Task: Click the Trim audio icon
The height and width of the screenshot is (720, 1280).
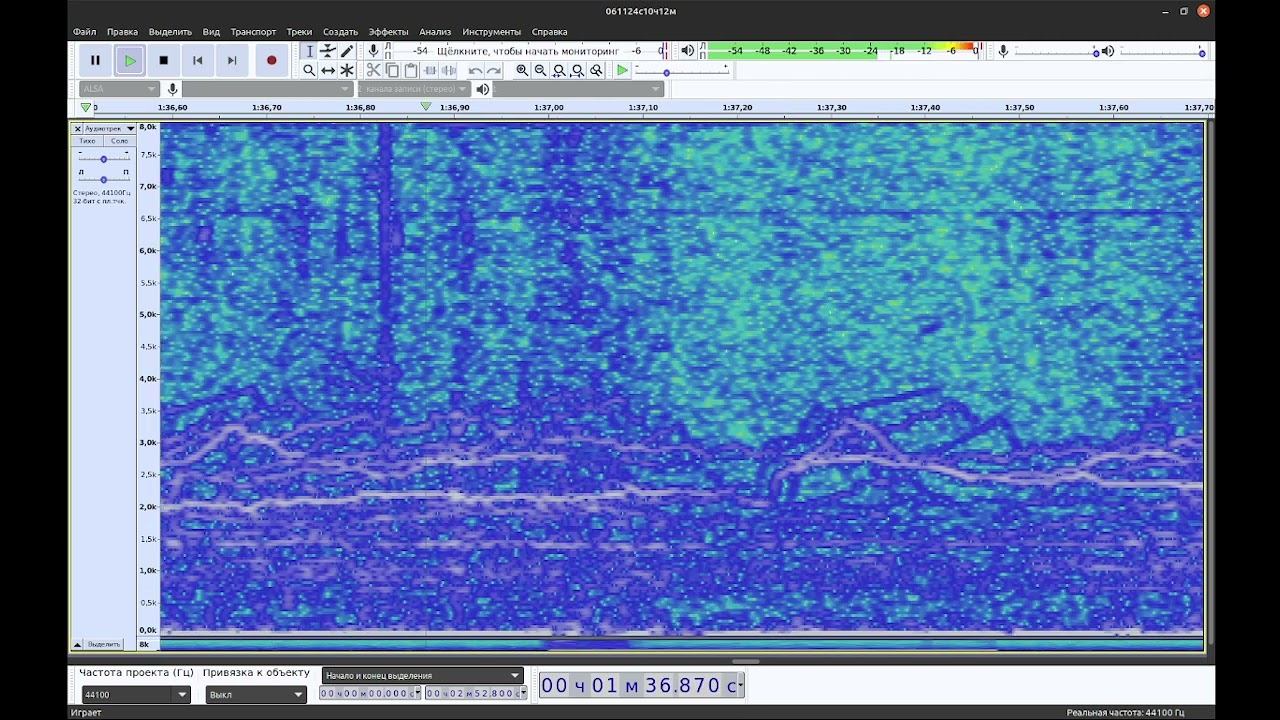Action: [430, 70]
